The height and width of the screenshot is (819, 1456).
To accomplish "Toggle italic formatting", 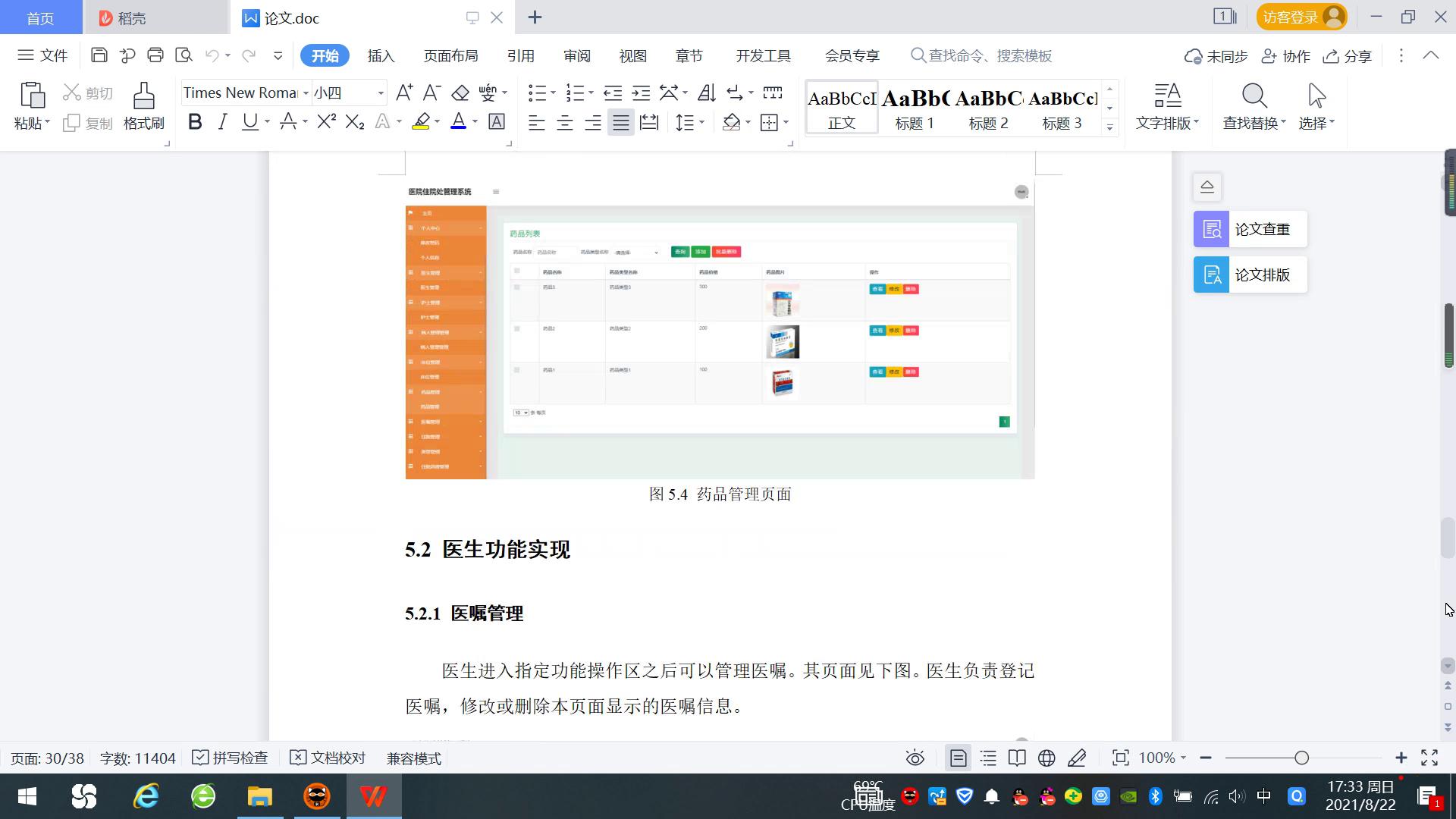I will tap(222, 121).
